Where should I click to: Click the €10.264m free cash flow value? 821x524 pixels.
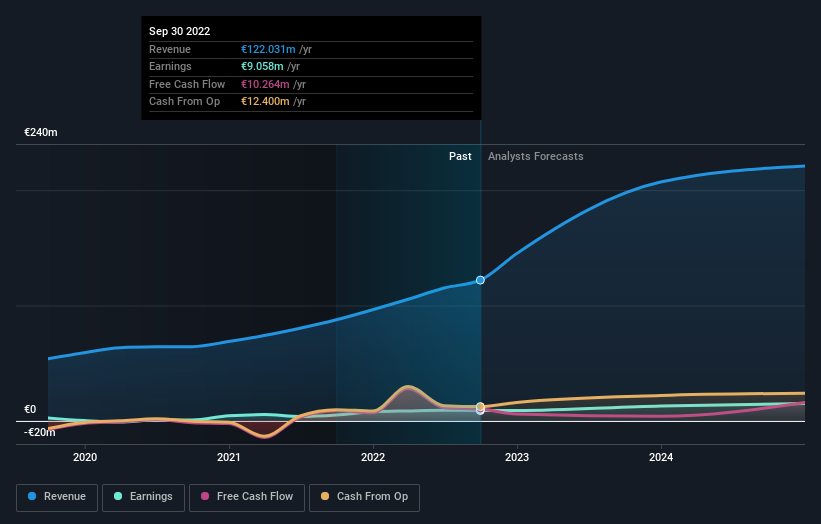[265, 84]
